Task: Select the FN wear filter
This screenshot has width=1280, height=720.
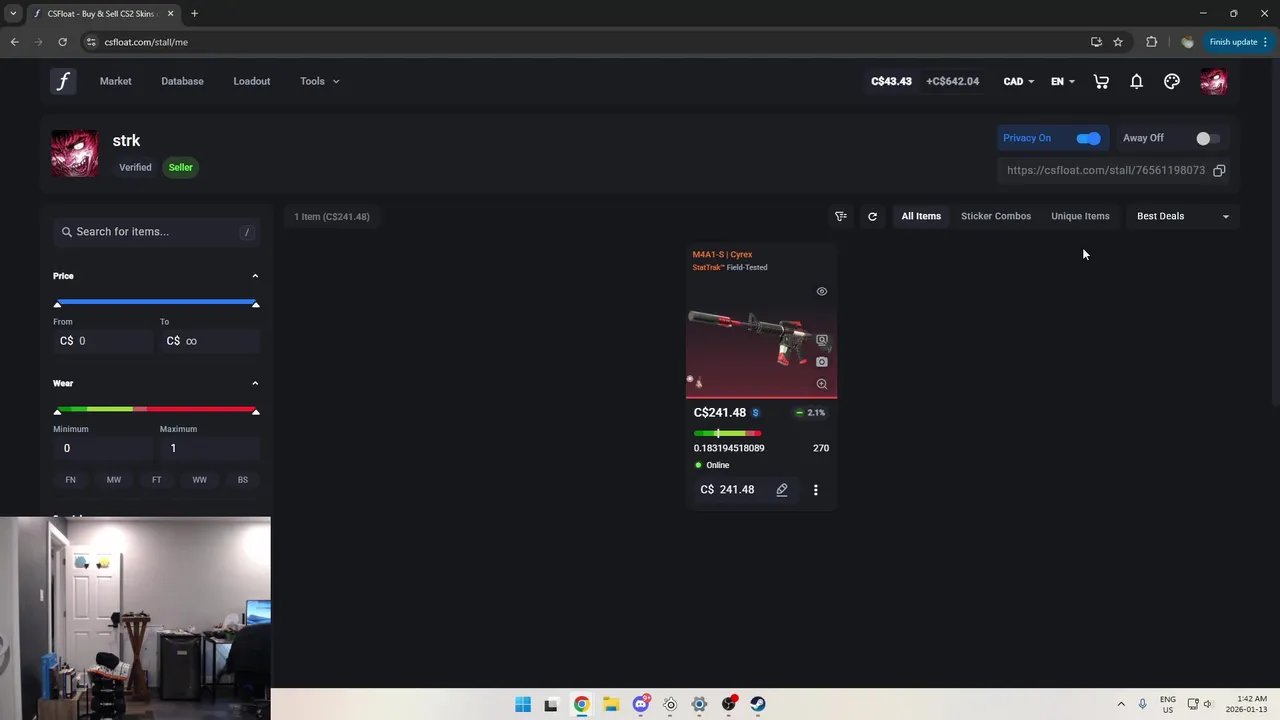Action: click(70, 480)
